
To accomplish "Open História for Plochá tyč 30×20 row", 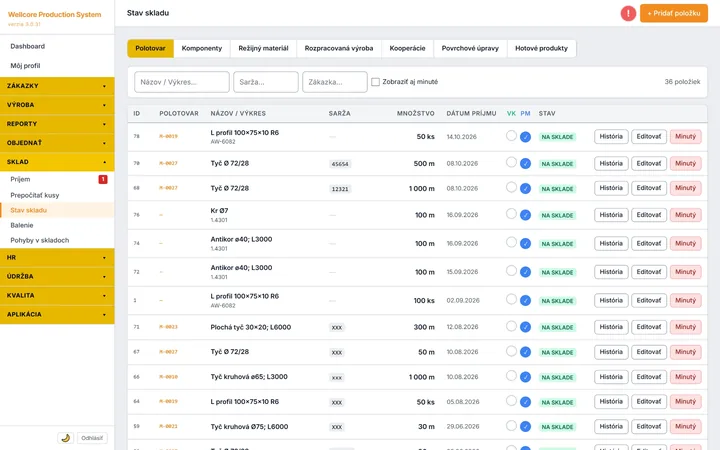I will 611,327.
